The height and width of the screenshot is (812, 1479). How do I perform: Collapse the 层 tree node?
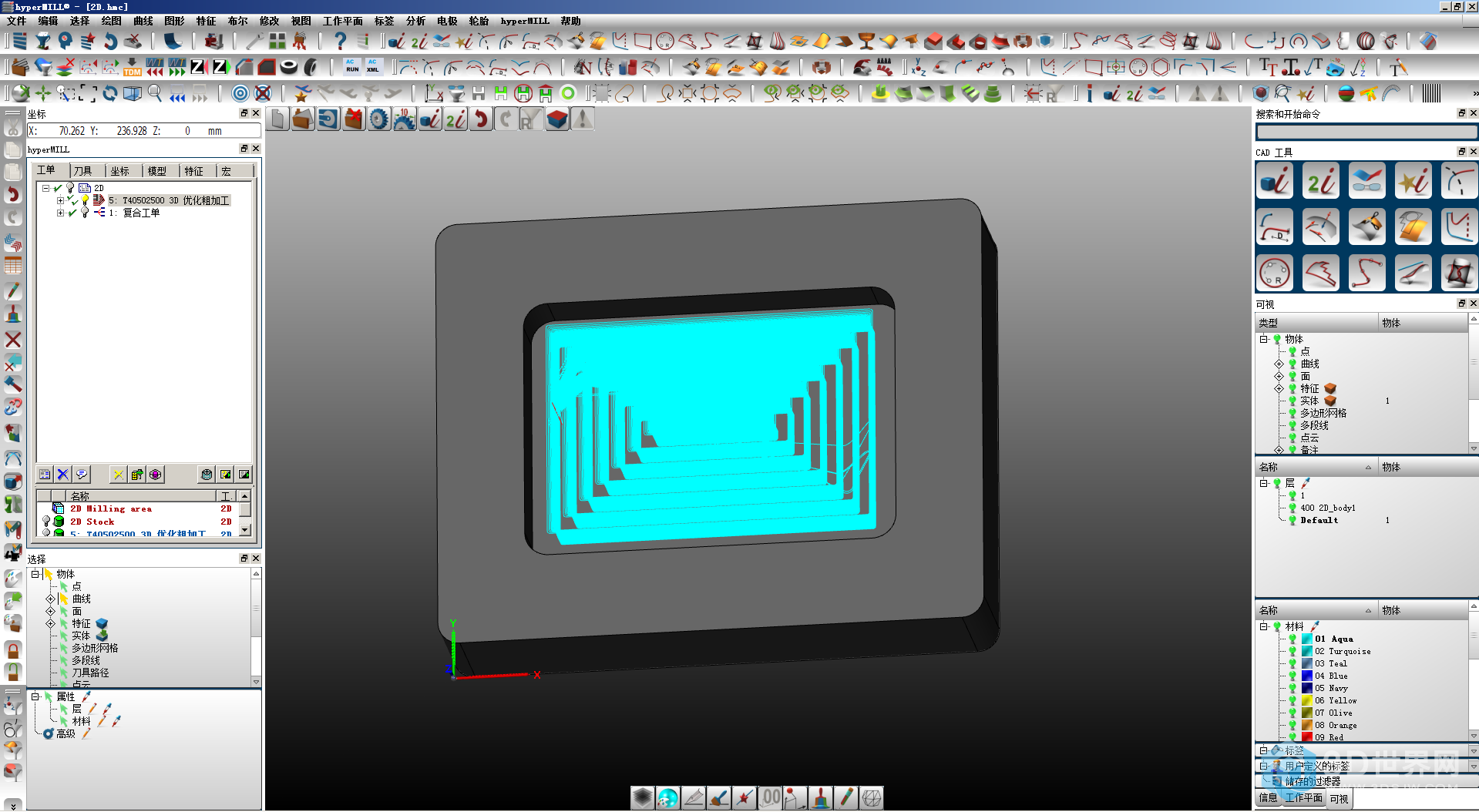click(x=1264, y=483)
